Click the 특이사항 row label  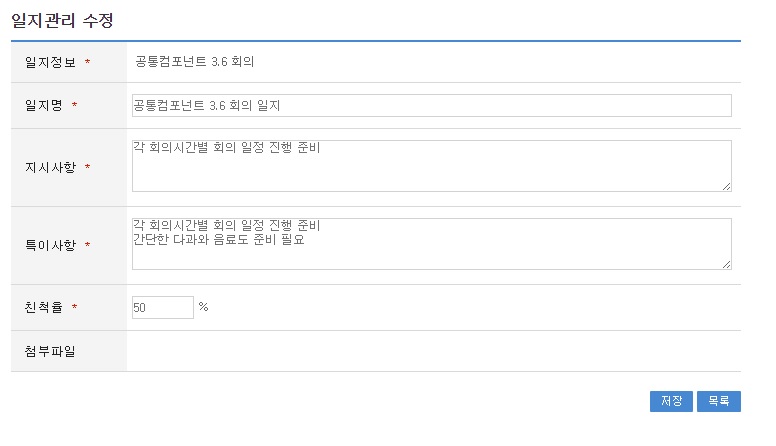click(x=50, y=245)
